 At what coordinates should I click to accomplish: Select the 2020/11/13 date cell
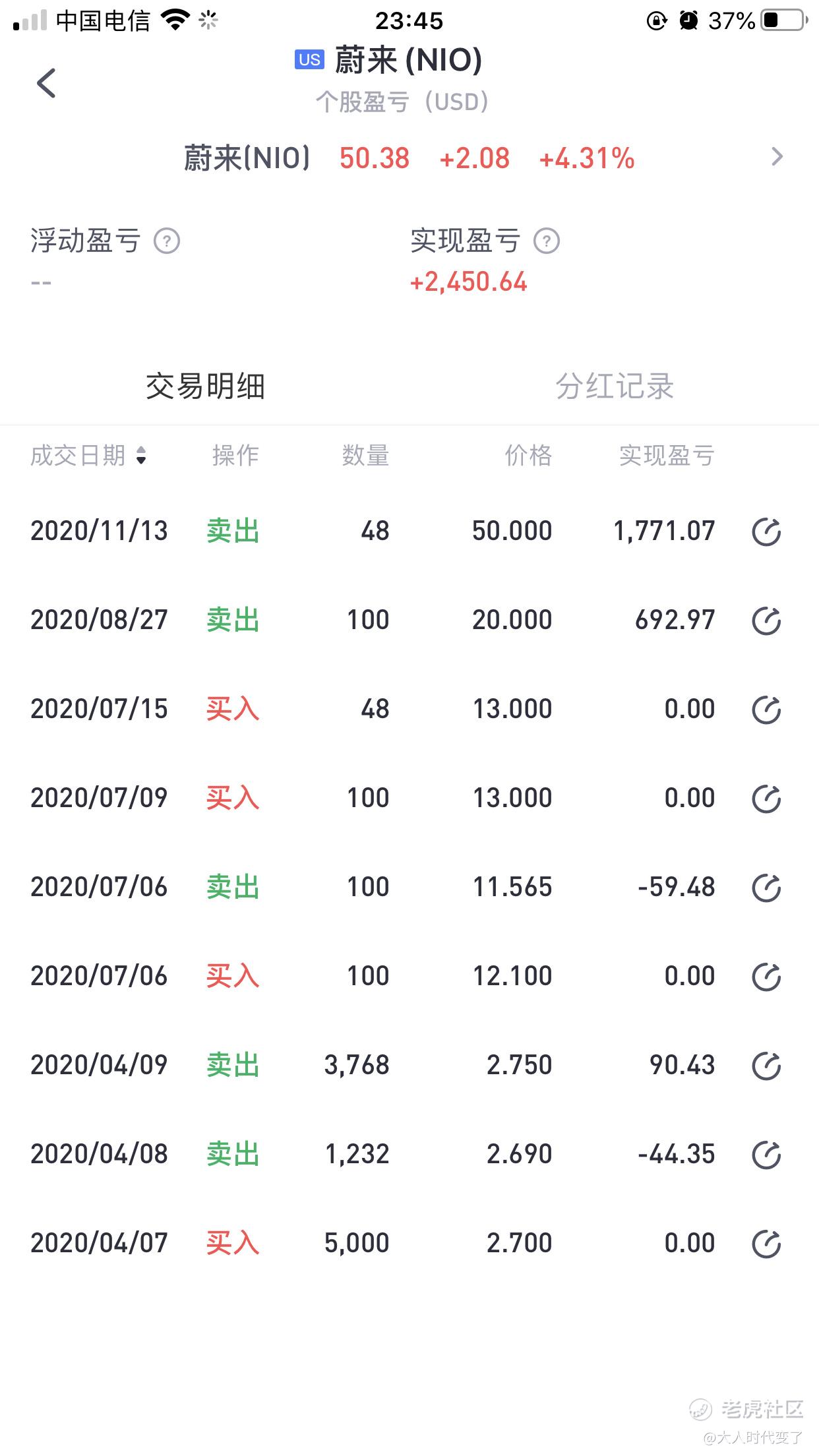[99, 531]
